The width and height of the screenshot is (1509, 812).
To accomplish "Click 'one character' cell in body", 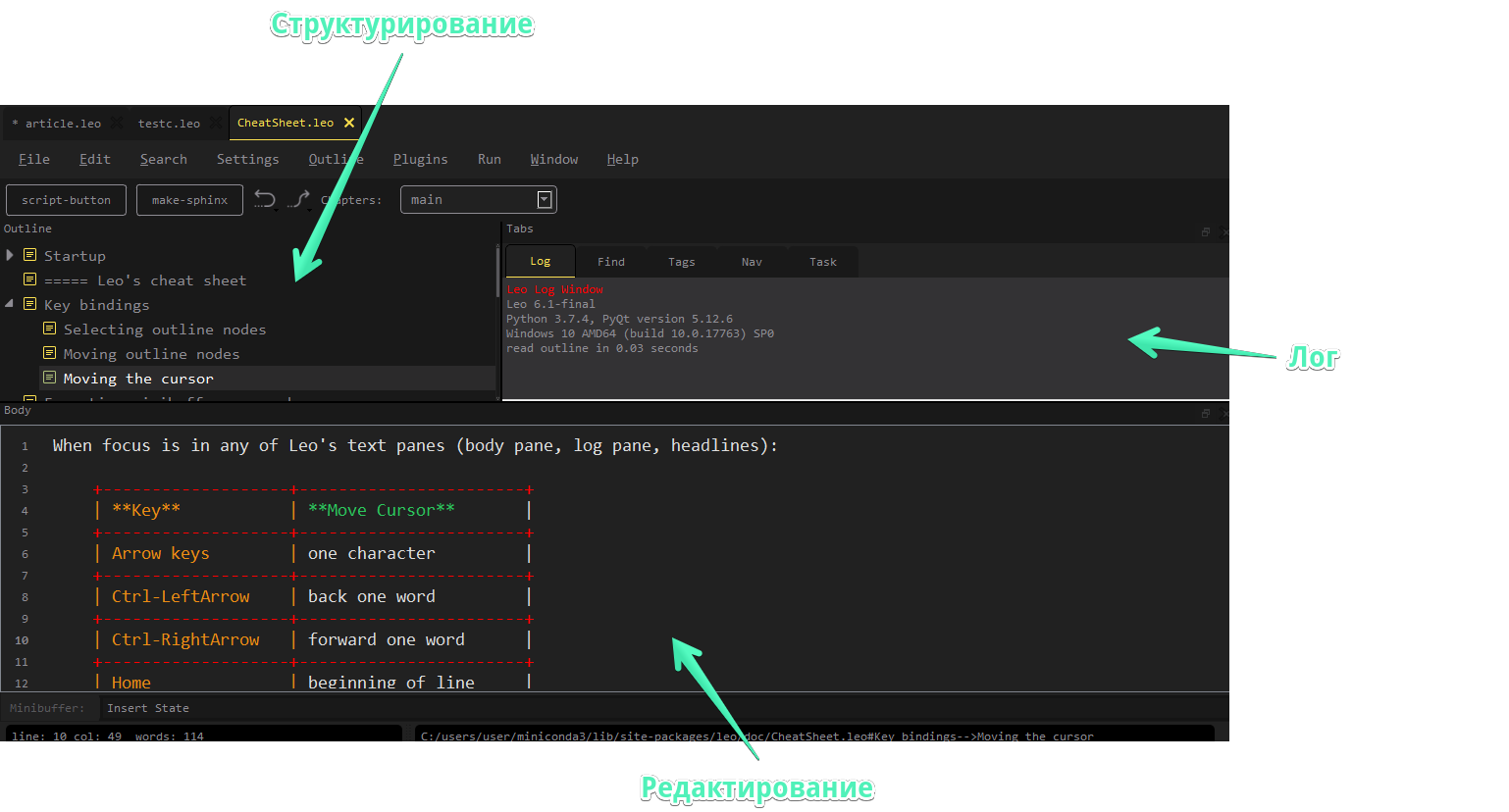I will tap(372, 553).
